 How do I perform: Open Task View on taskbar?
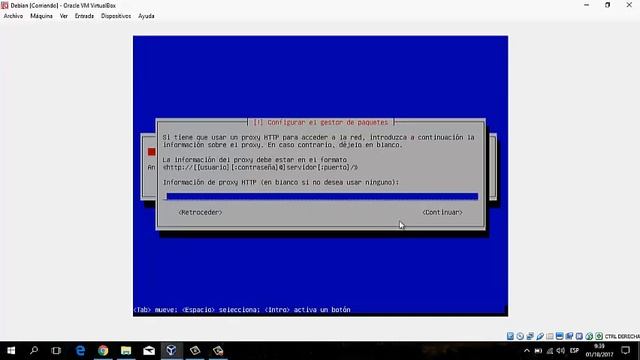pos(56,350)
